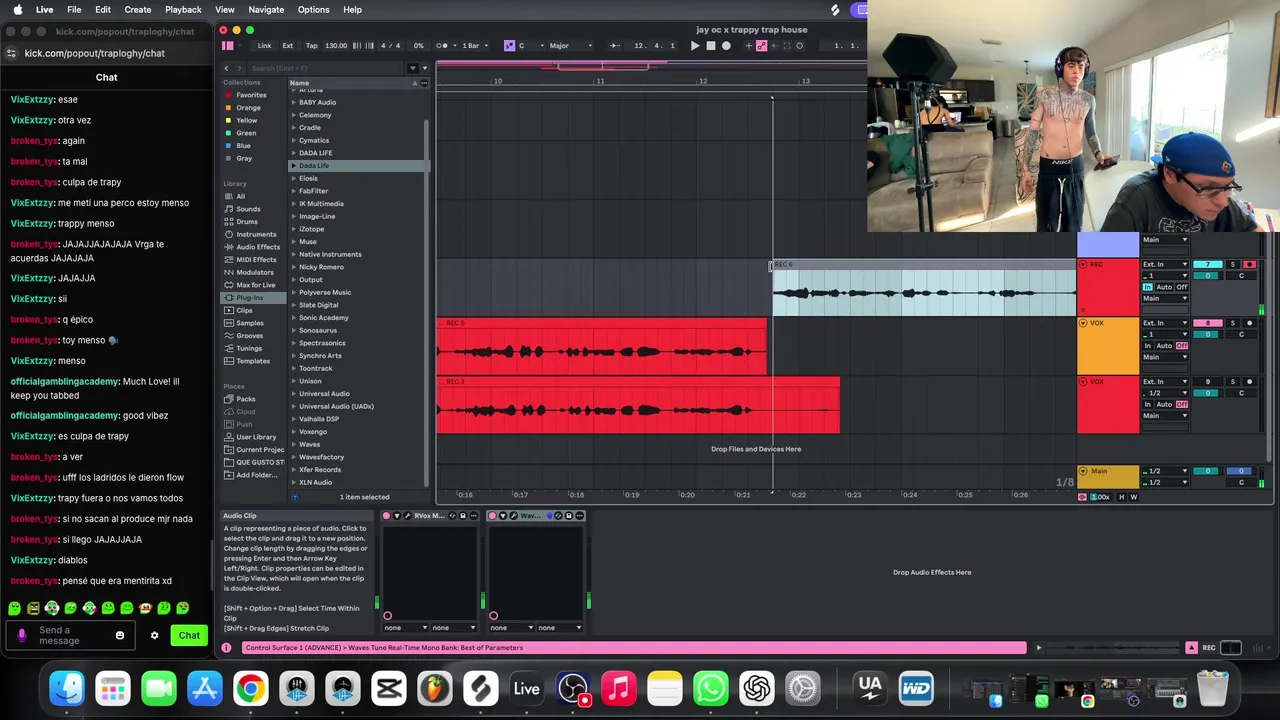Screen dimensions: 1280x720
Task: Go back with browser history arrow
Action: point(226,68)
